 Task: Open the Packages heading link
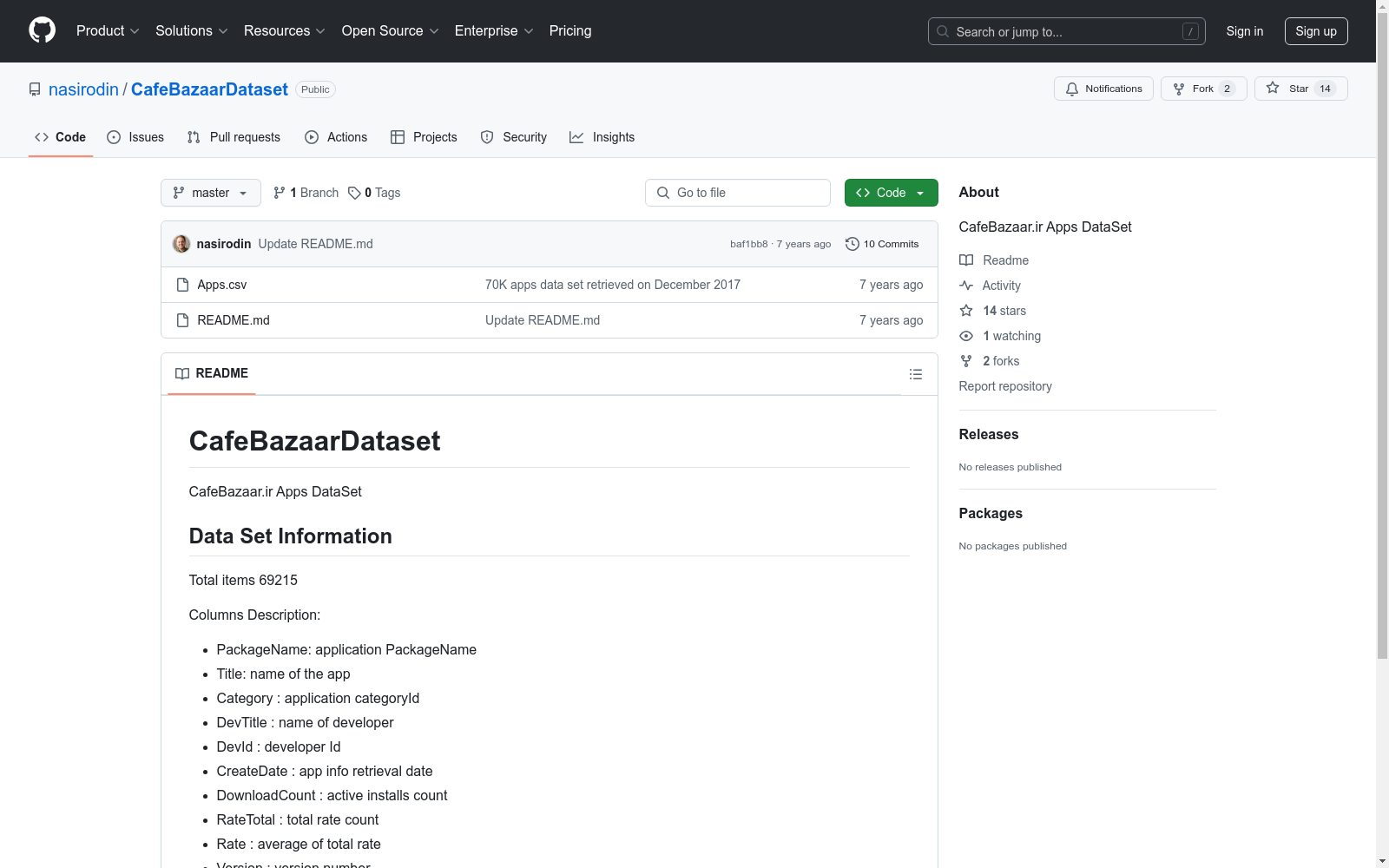tap(991, 513)
